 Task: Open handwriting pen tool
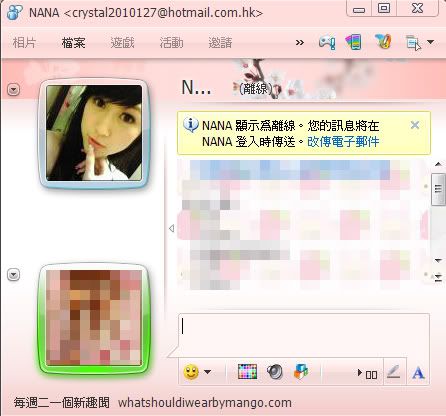[393, 372]
